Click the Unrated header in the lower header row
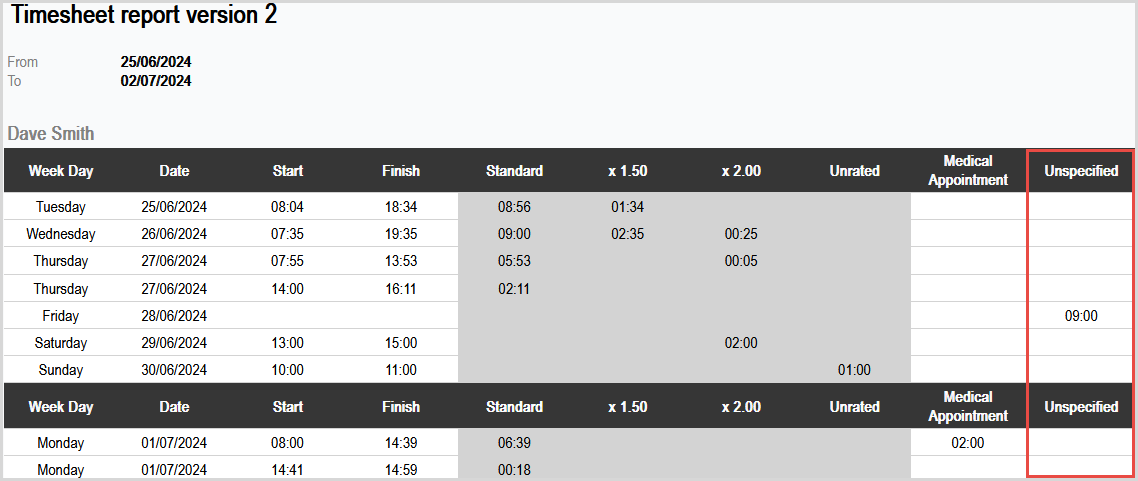Image resolution: width=1138 pixels, height=481 pixels. point(854,407)
